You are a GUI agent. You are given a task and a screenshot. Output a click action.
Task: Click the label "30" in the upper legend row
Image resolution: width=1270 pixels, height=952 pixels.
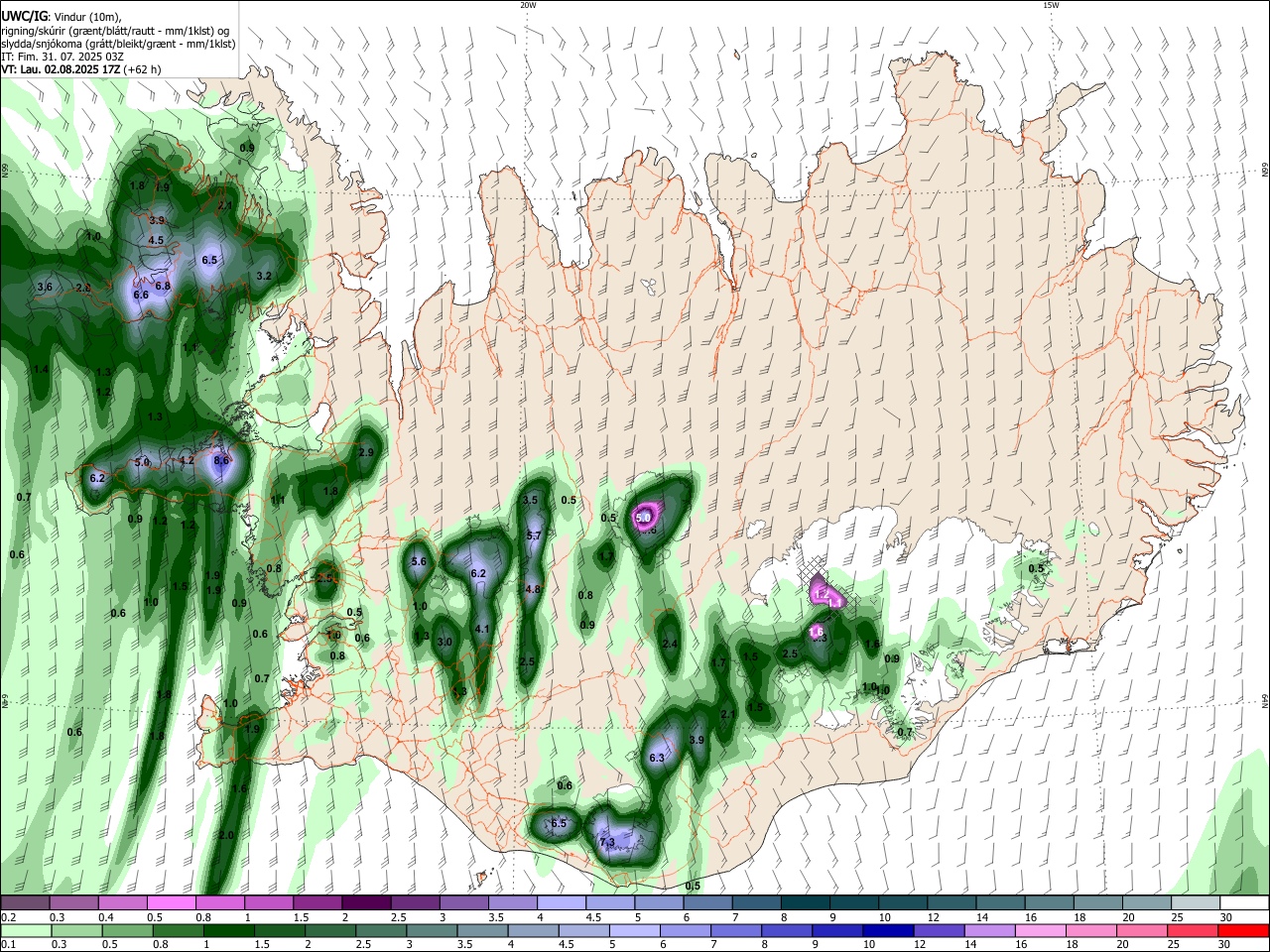coord(1226,917)
